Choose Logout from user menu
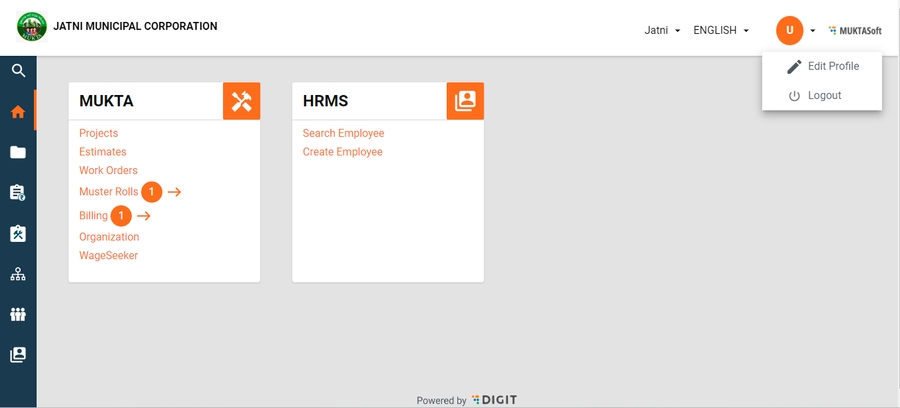The image size is (900, 408). coord(824,96)
